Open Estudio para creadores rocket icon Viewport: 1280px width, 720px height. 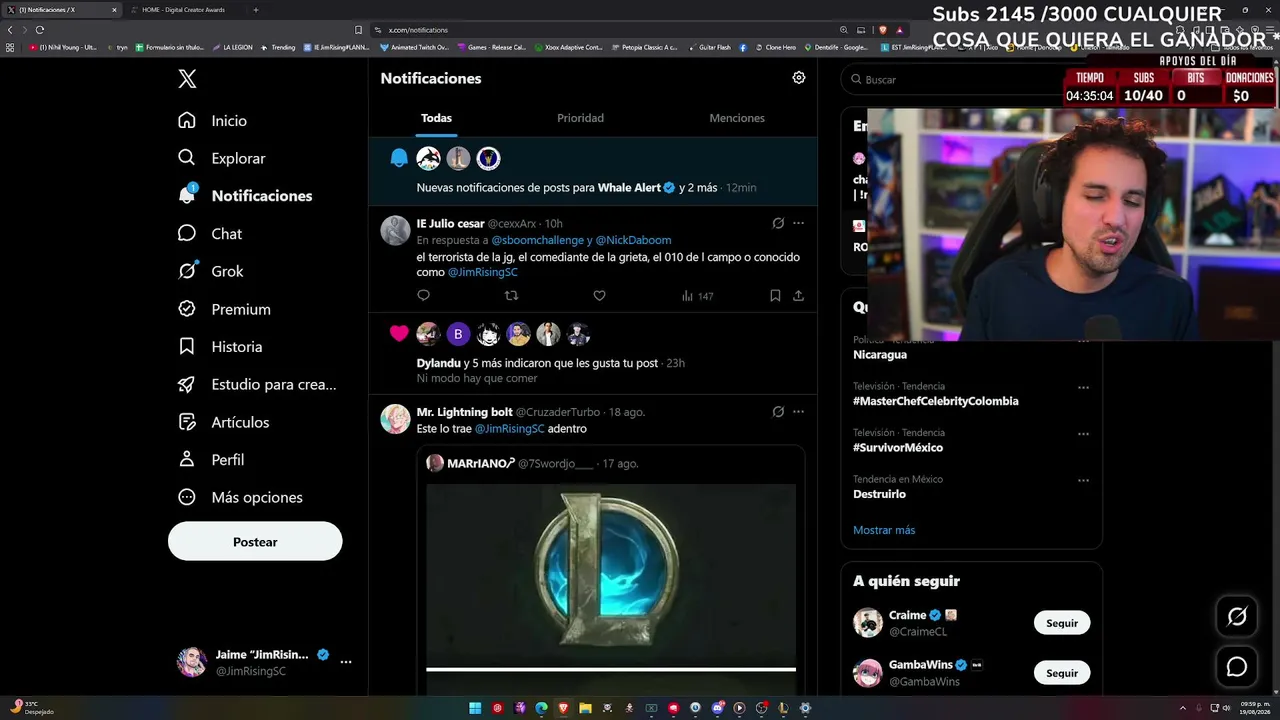[x=187, y=384]
